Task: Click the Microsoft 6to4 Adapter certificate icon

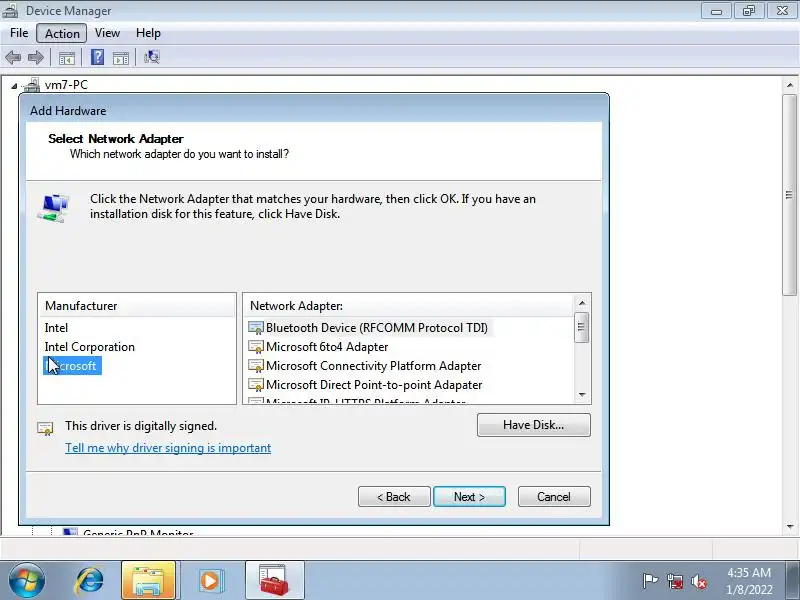Action: pos(256,347)
